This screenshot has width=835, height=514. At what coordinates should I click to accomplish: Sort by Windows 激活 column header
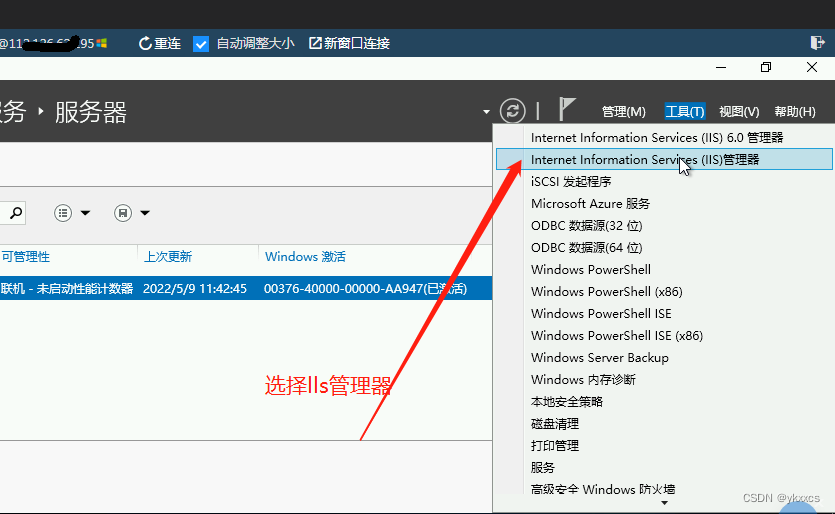coord(305,257)
